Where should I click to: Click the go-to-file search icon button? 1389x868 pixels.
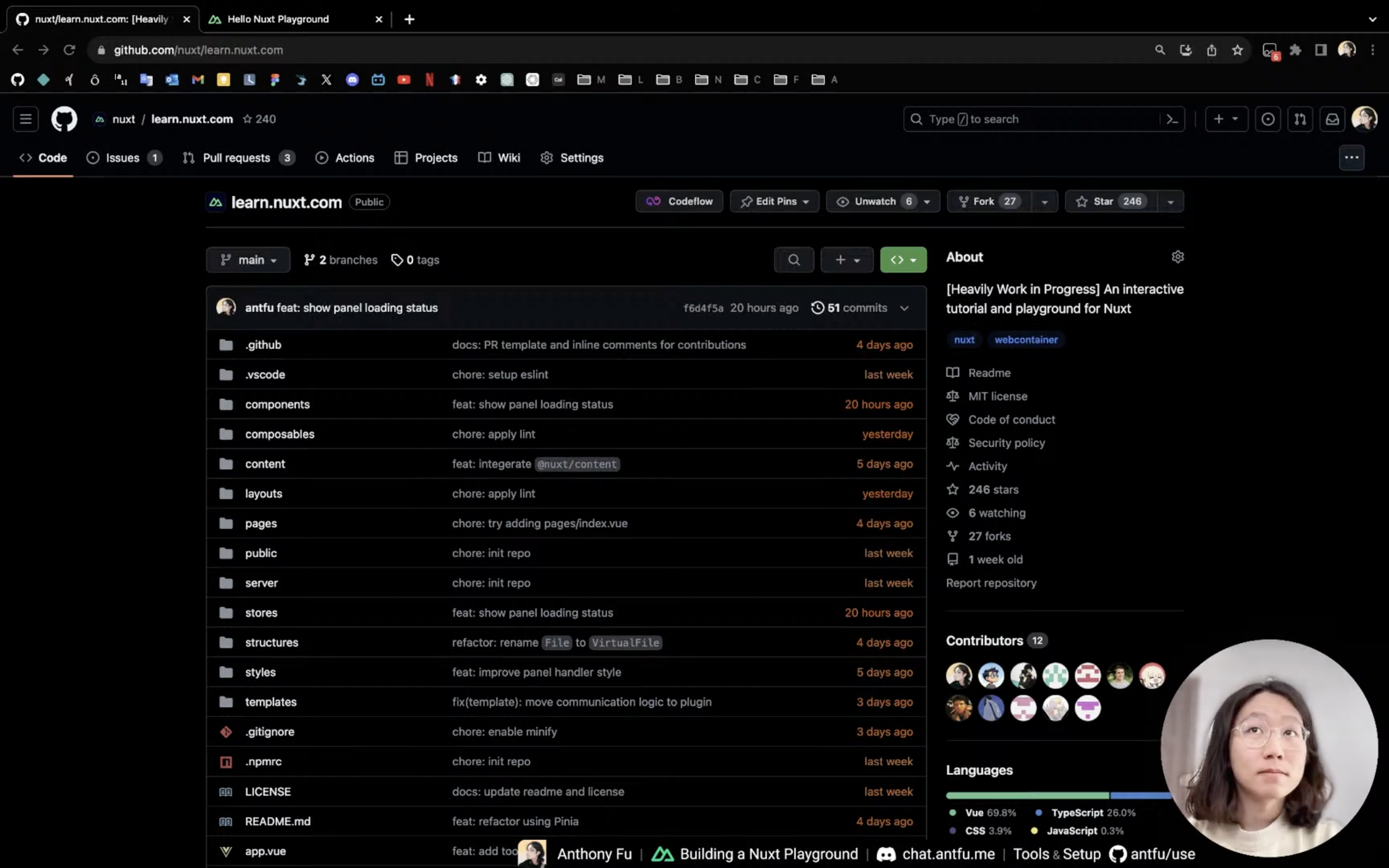[x=793, y=259]
